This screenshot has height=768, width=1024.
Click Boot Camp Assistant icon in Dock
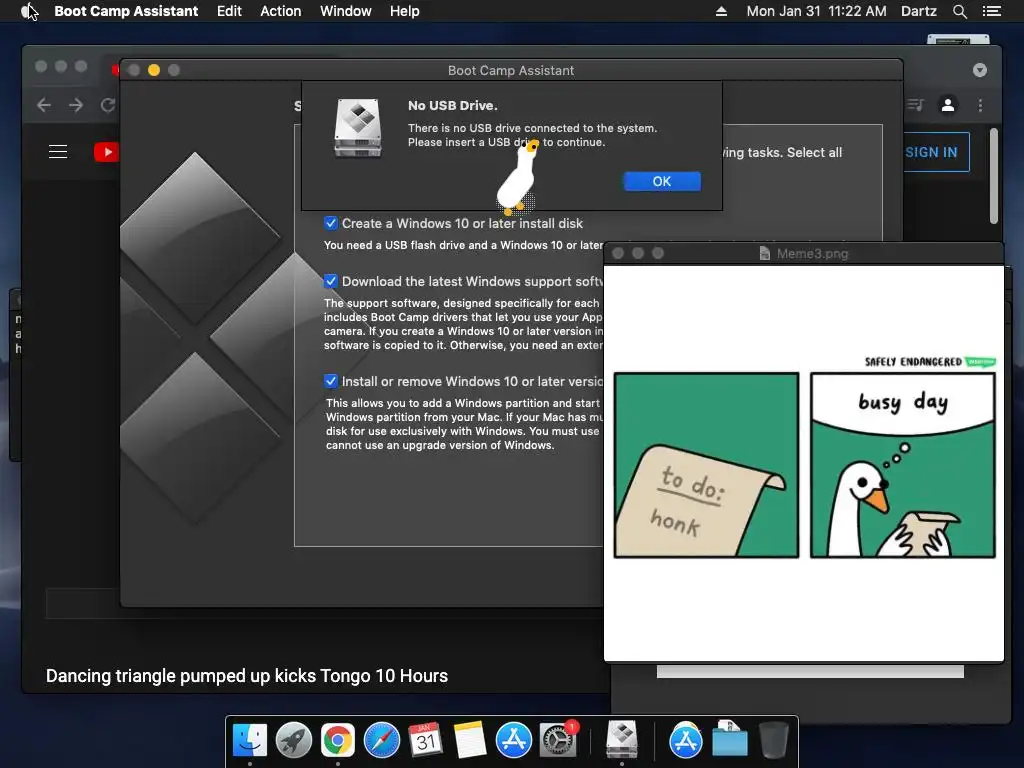tap(622, 740)
